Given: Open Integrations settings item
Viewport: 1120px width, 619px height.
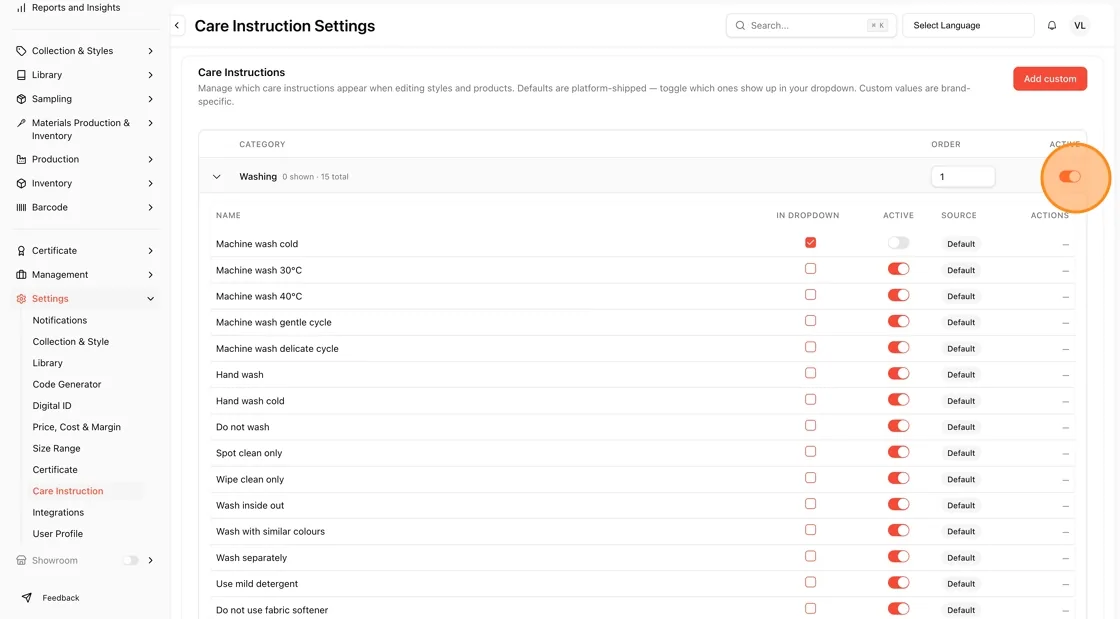Looking at the screenshot, I should (x=59, y=513).
